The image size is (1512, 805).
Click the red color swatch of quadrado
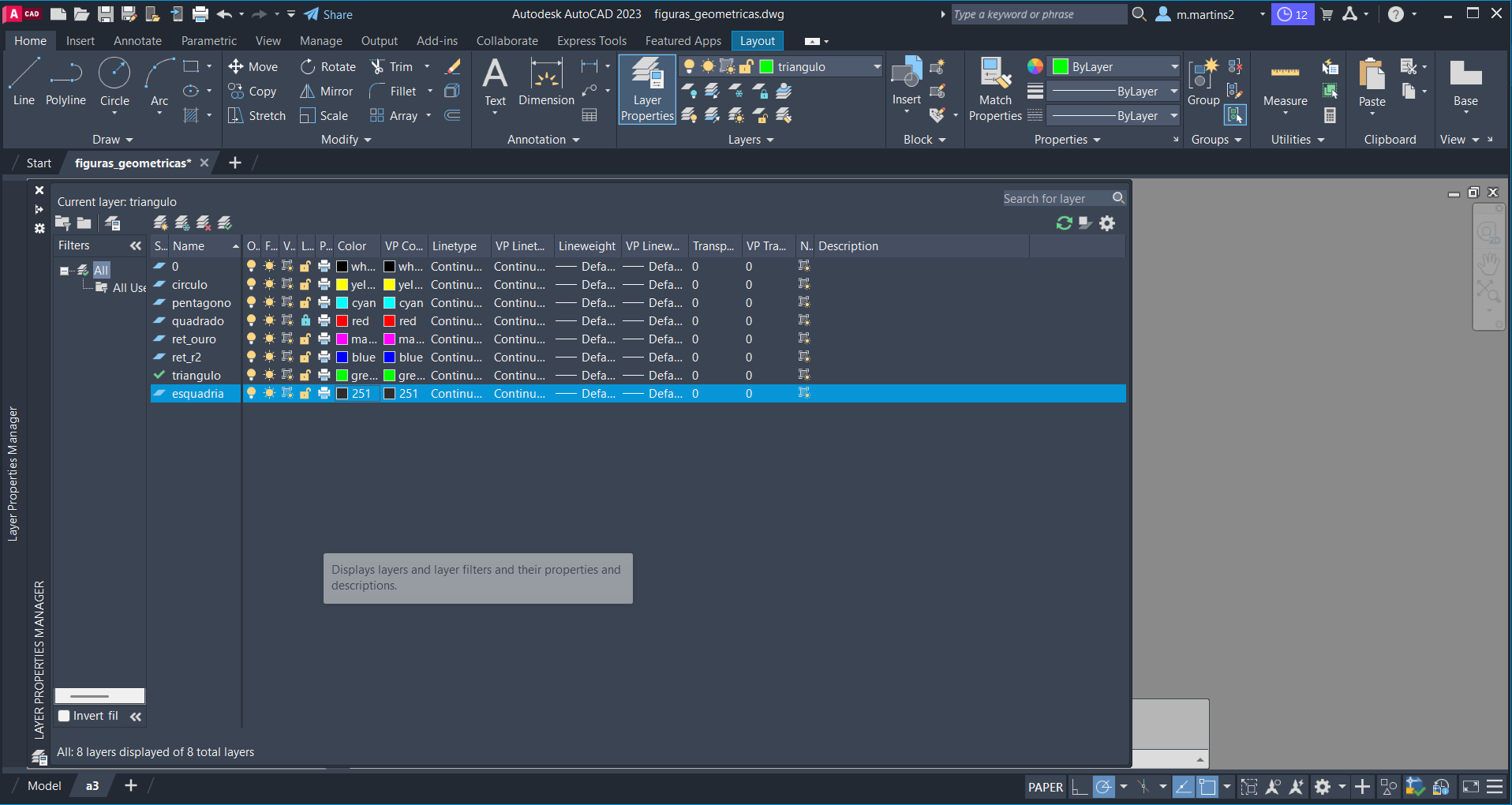tap(342, 321)
